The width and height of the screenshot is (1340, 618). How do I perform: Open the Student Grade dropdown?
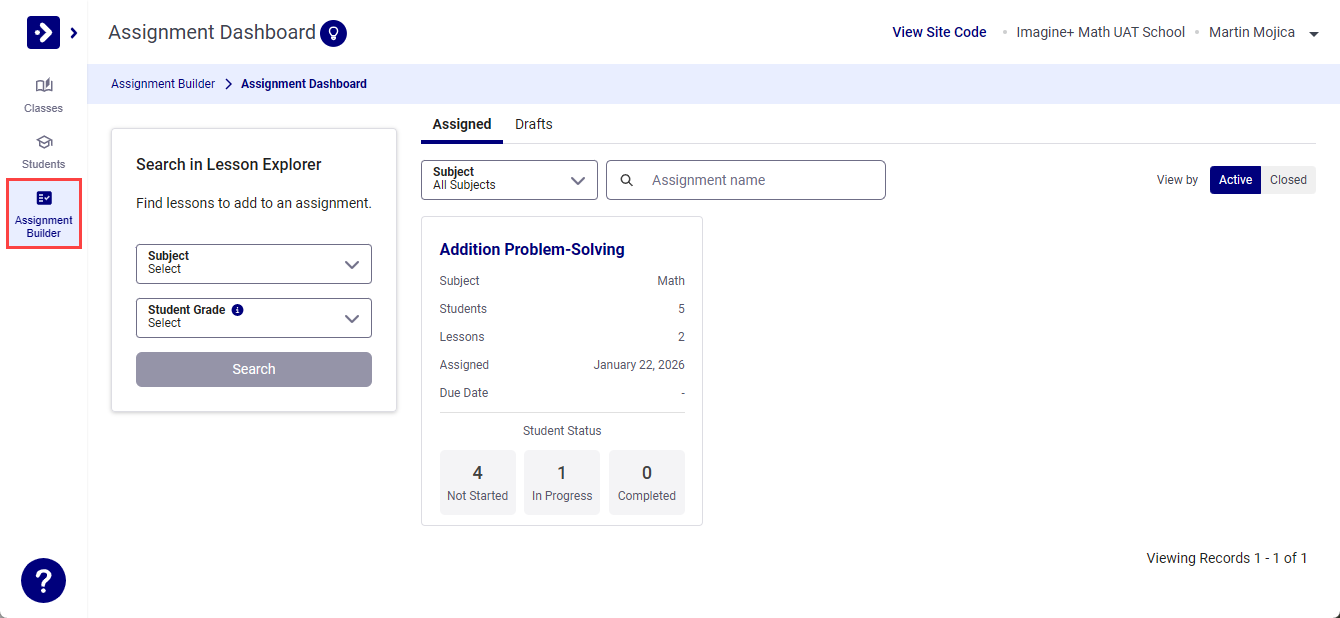pyautogui.click(x=254, y=318)
